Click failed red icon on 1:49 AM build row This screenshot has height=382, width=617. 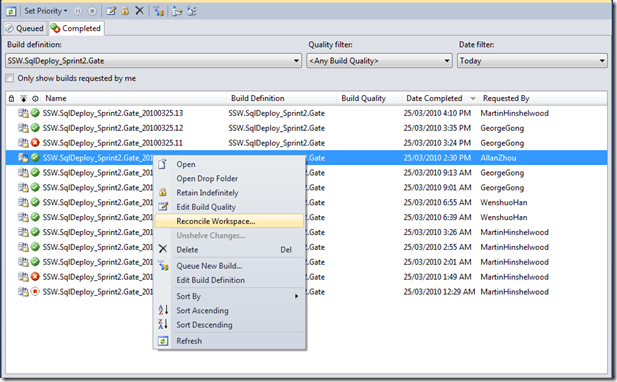[x=35, y=277]
